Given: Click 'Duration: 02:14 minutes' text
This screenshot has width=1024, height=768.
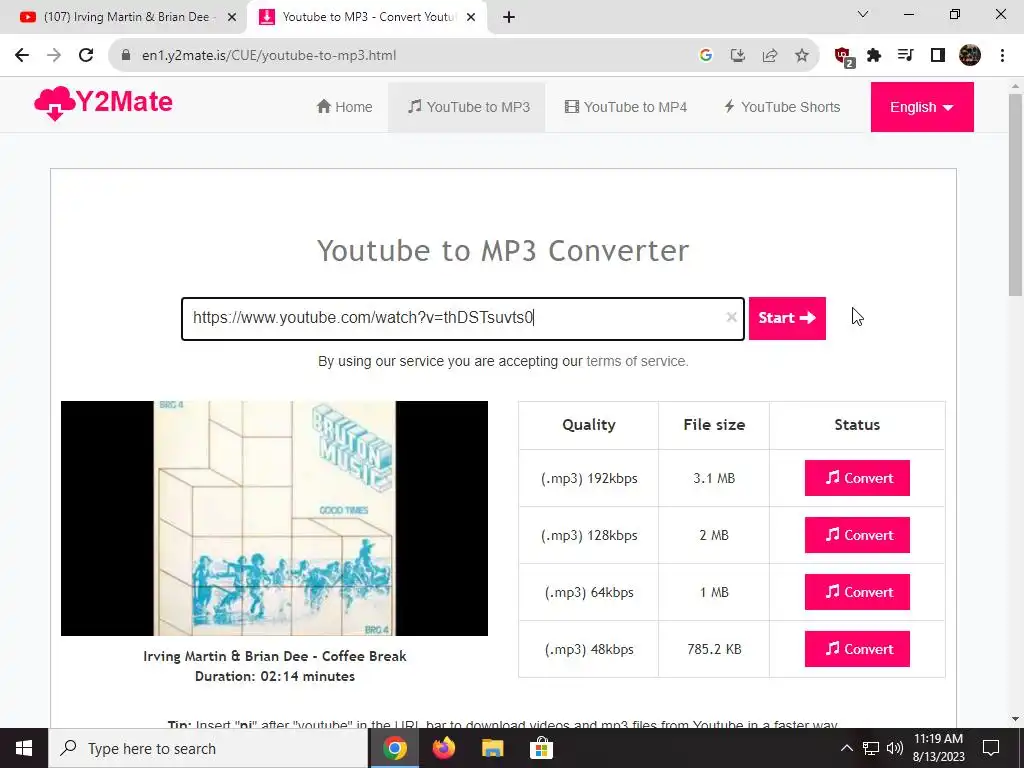Looking at the screenshot, I should [x=274, y=676].
